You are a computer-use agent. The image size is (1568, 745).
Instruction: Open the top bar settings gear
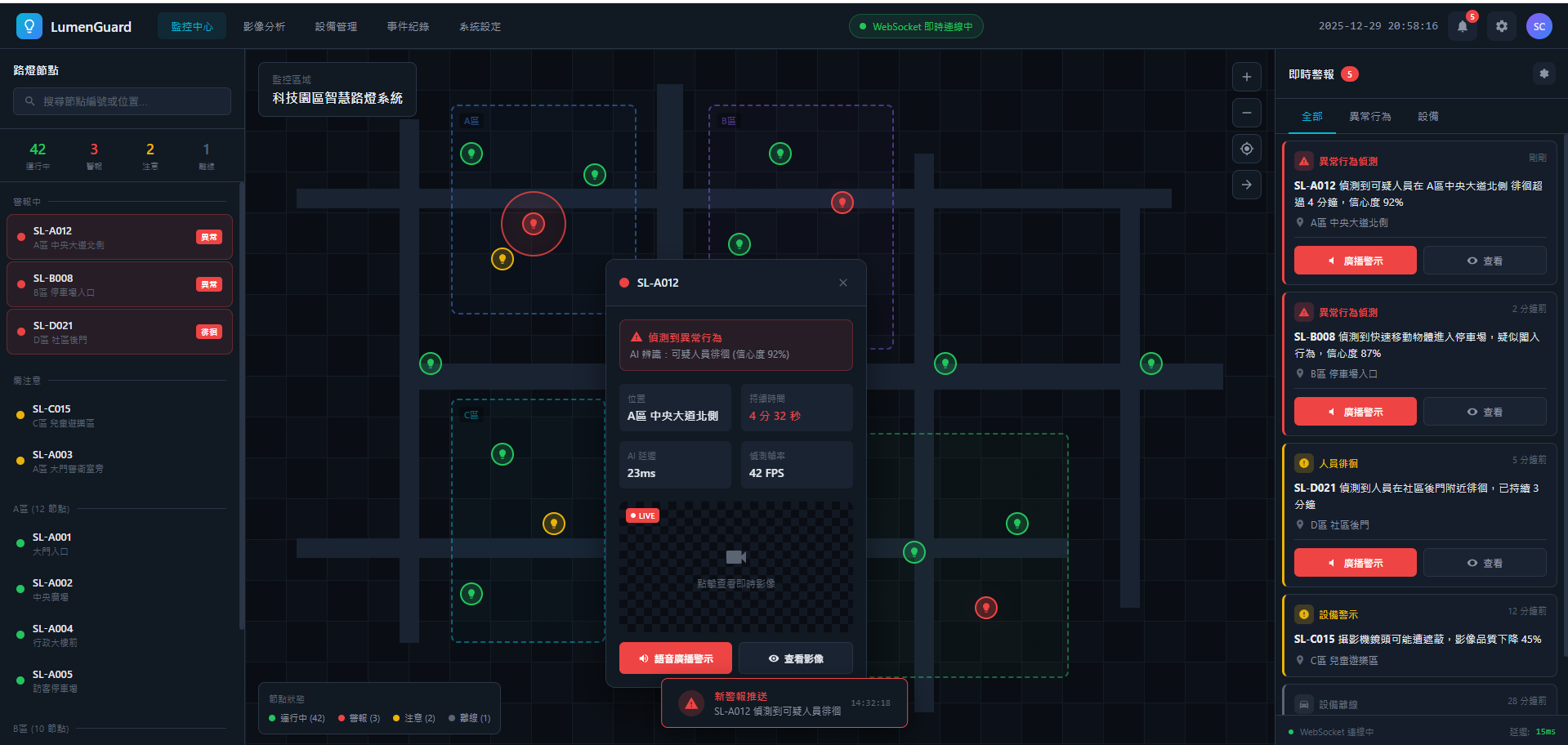point(1501,26)
